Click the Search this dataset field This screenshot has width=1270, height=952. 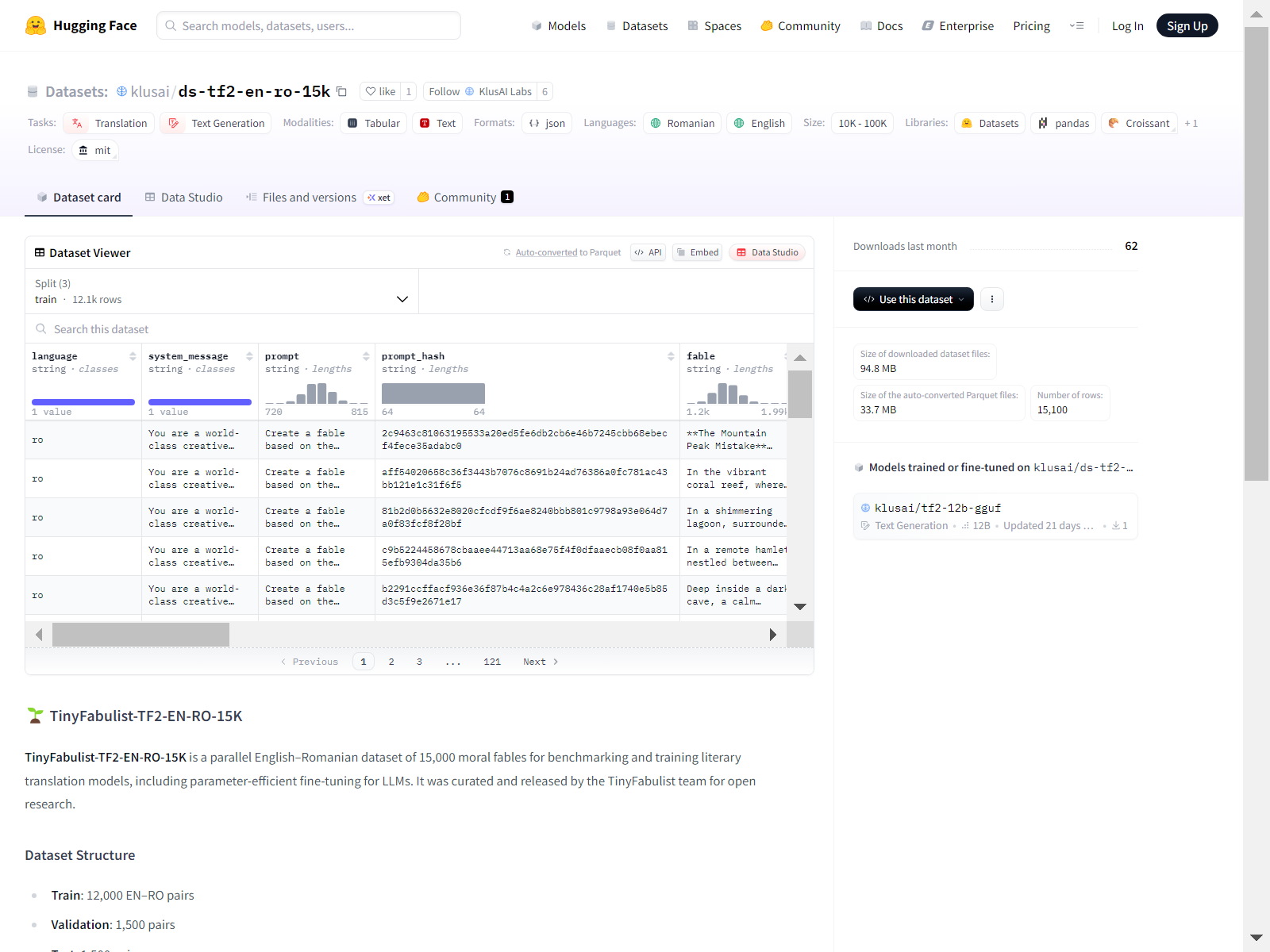(419, 329)
